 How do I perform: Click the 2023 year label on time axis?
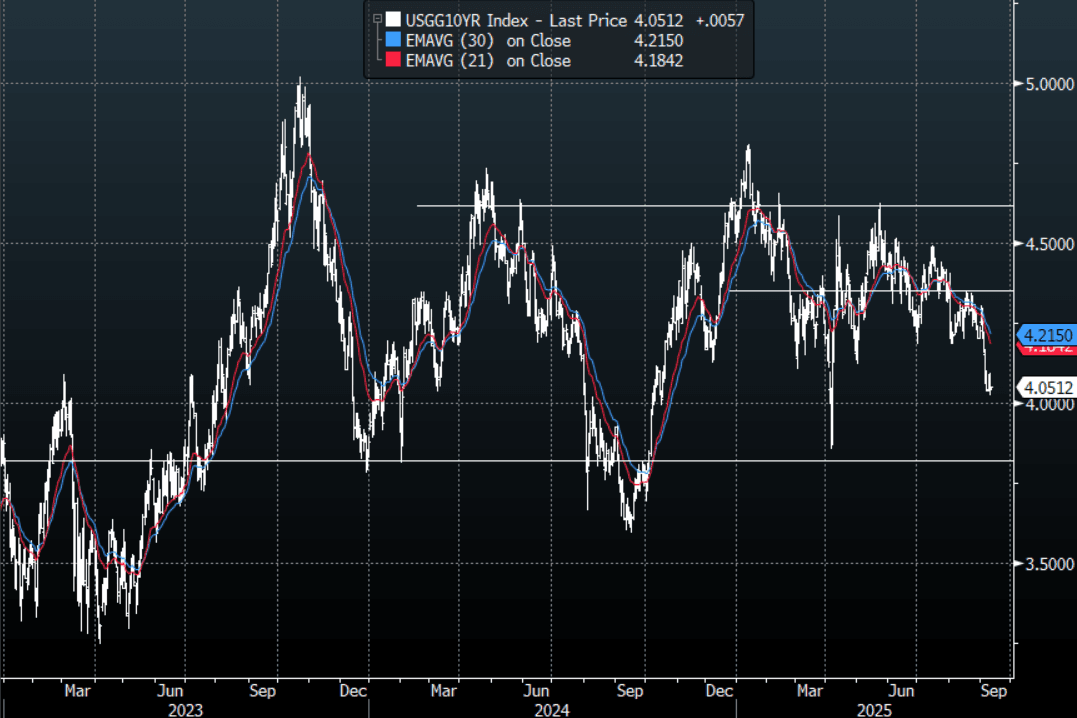pos(185,709)
